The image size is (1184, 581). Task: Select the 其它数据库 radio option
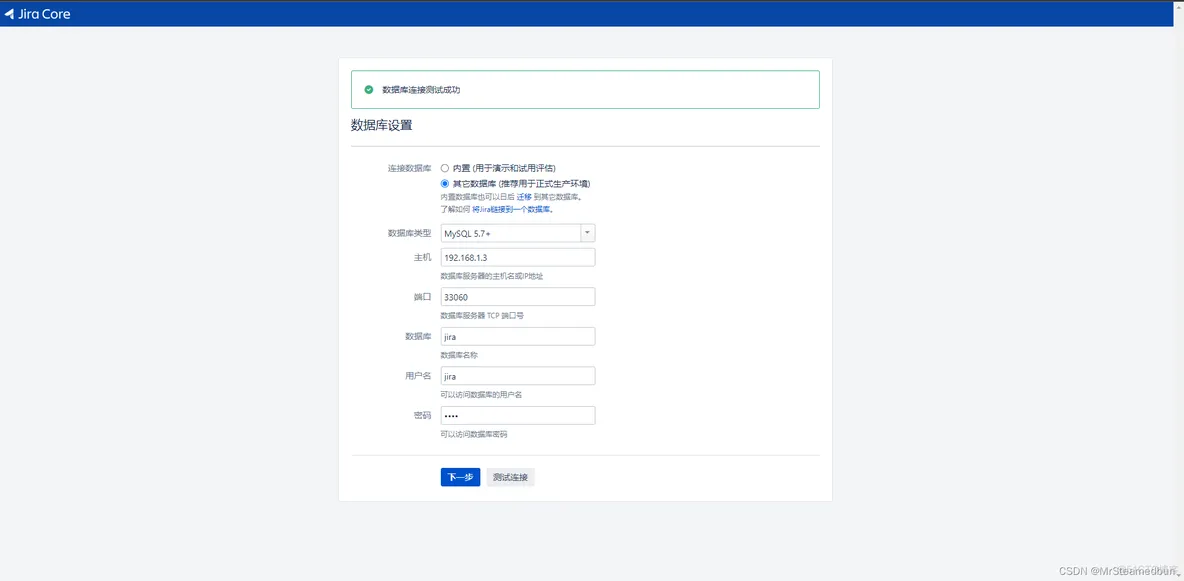(445, 184)
